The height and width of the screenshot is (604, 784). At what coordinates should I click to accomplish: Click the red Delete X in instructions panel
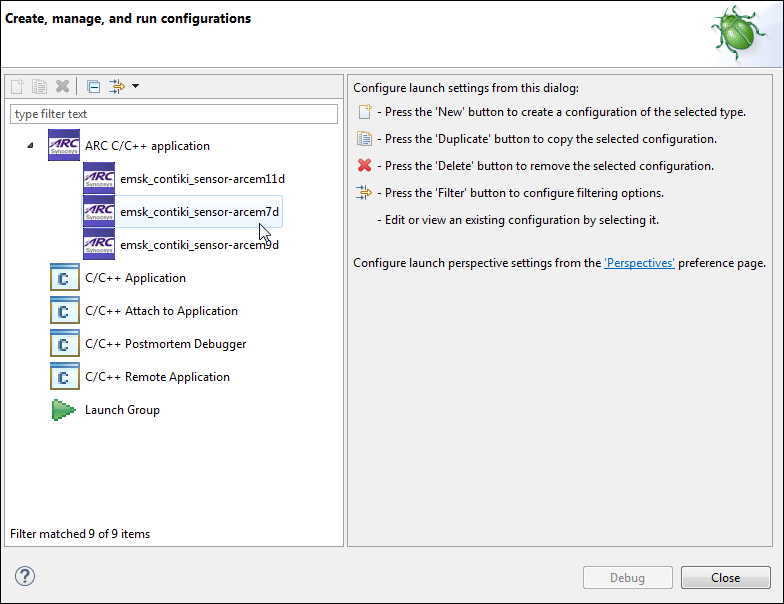point(364,165)
